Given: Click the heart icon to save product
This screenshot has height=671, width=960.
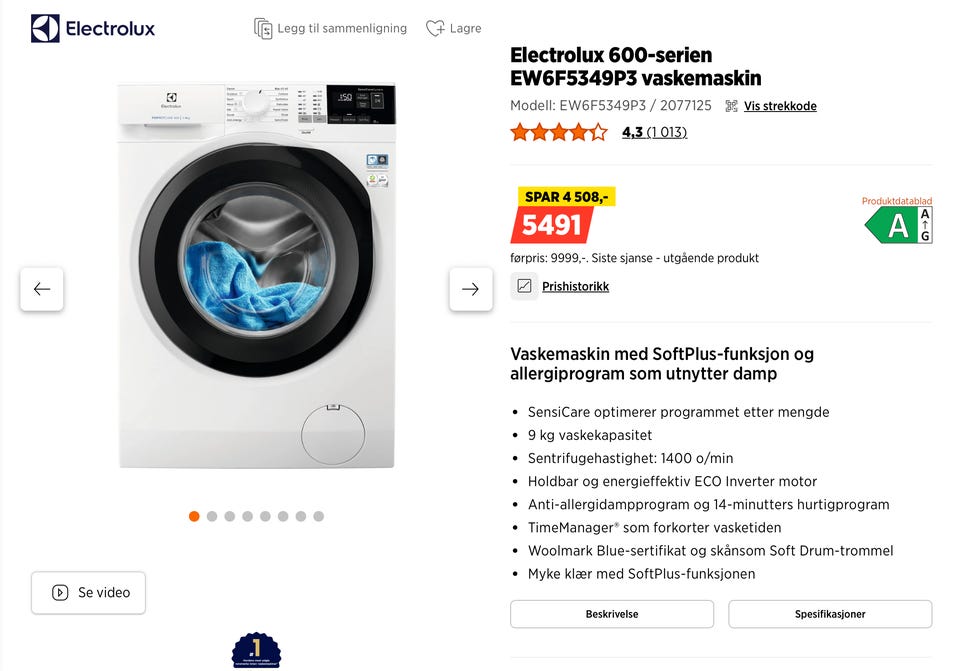Looking at the screenshot, I should click(435, 28).
